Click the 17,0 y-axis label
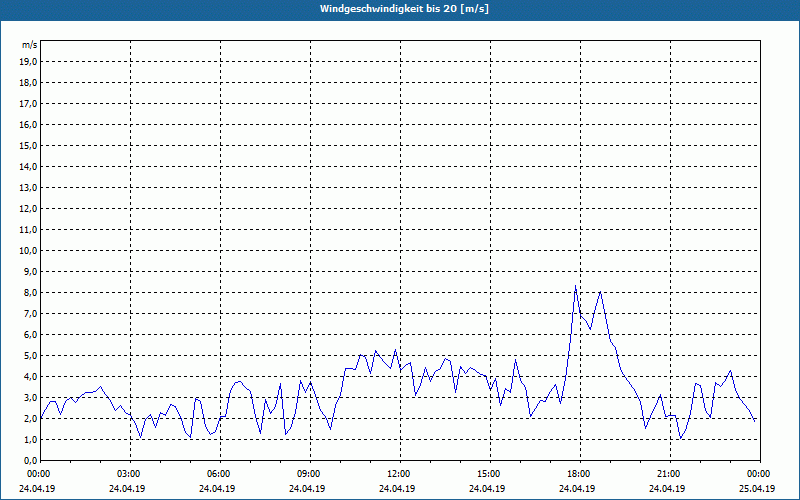Screen dimensions: 800x500 [28, 104]
